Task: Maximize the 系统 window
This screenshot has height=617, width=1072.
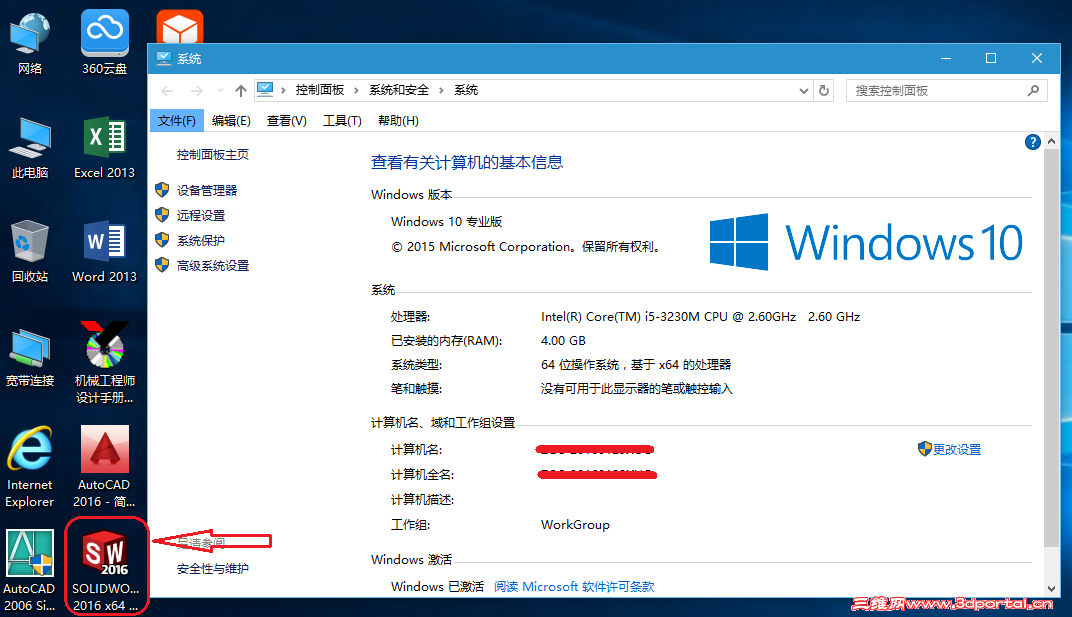Action: 991,59
